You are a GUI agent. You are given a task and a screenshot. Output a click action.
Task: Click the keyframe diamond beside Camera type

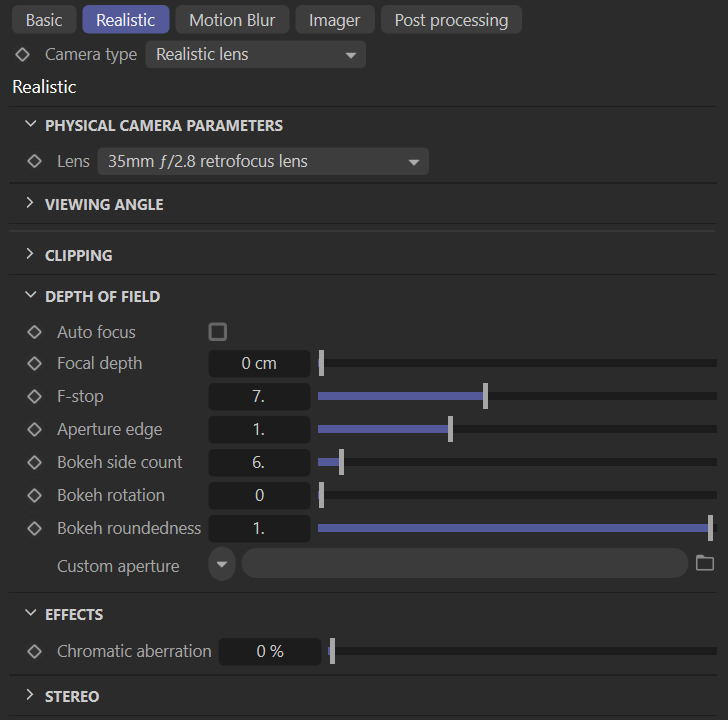pyautogui.click(x=23, y=54)
